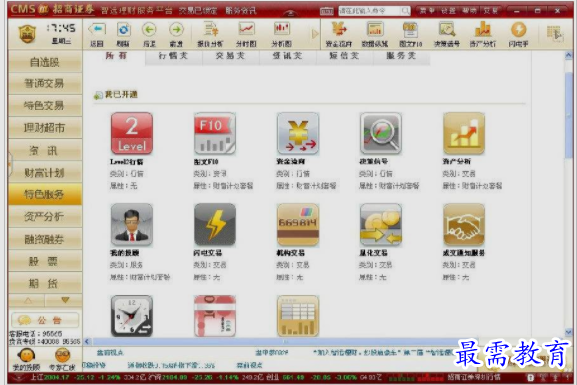Open 决策信号 in the top toolbar
The image size is (577, 385).
pos(447,34)
